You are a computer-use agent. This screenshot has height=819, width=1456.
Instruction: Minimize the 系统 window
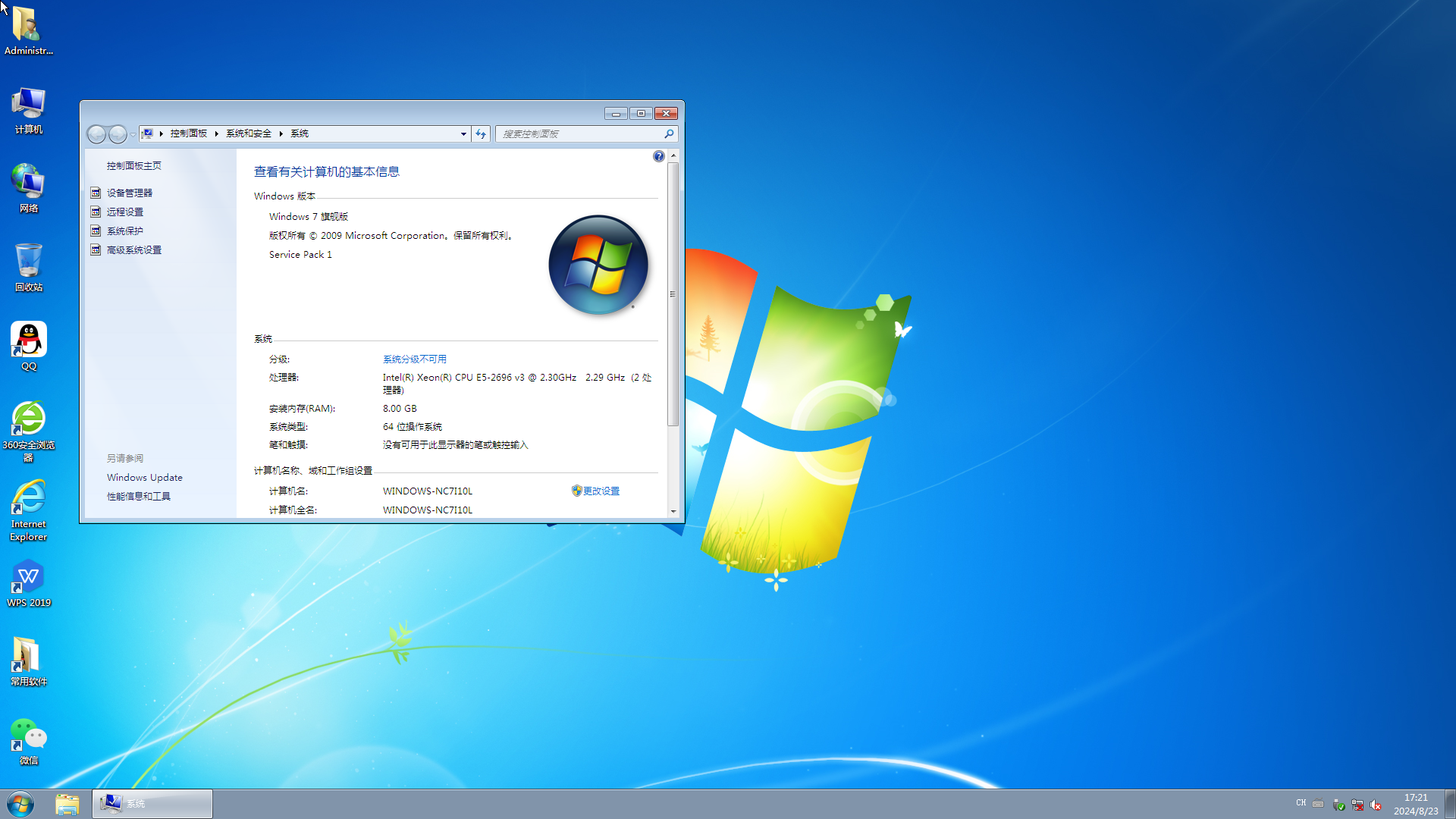coord(616,113)
